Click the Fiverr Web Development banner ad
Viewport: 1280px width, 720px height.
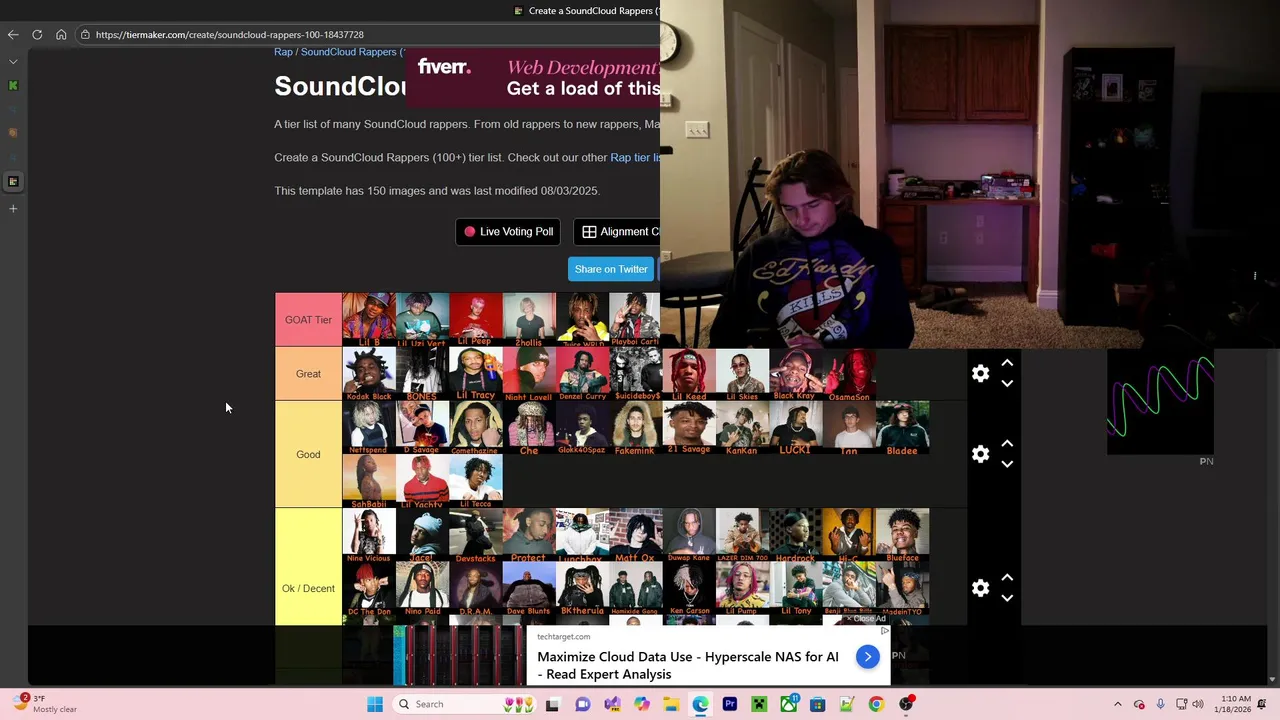pos(533,78)
